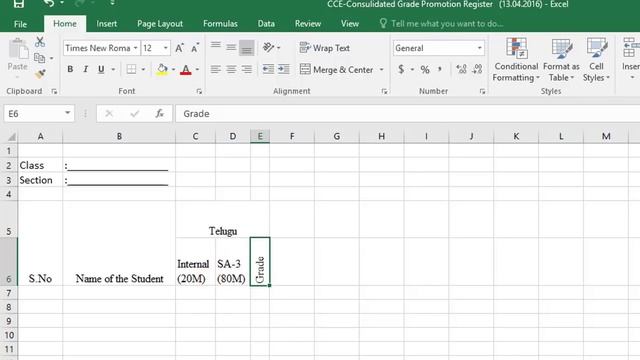This screenshot has width=640, height=360.
Task: Increase decimal places
Action: pyautogui.click(x=461, y=69)
